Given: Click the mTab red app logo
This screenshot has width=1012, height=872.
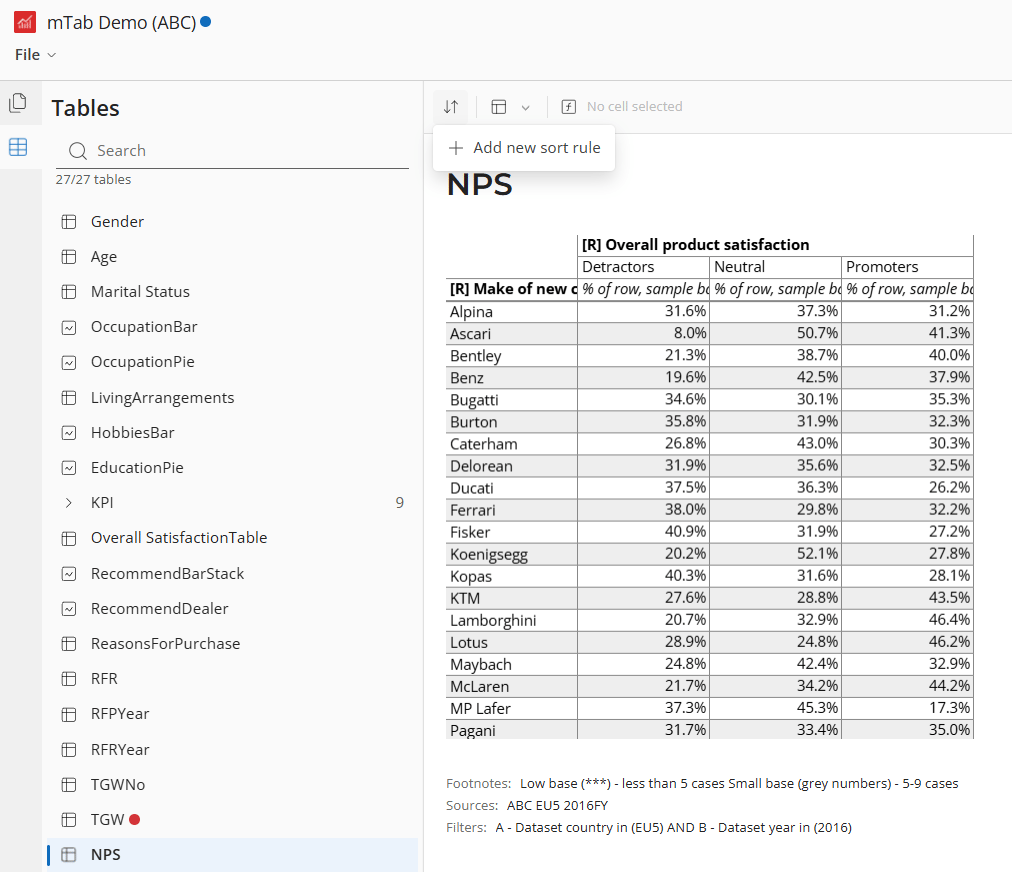Looking at the screenshot, I should 25,22.
